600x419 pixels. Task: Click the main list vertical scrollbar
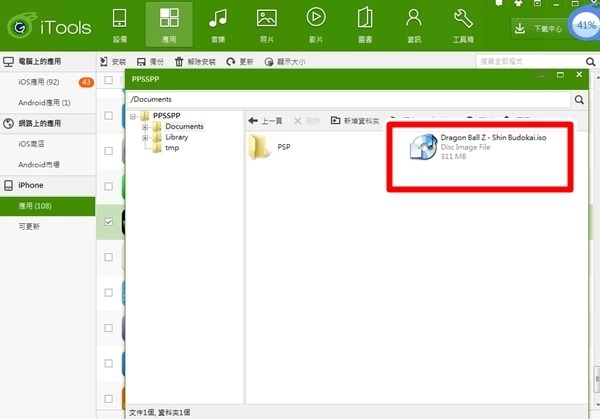tap(597, 379)
